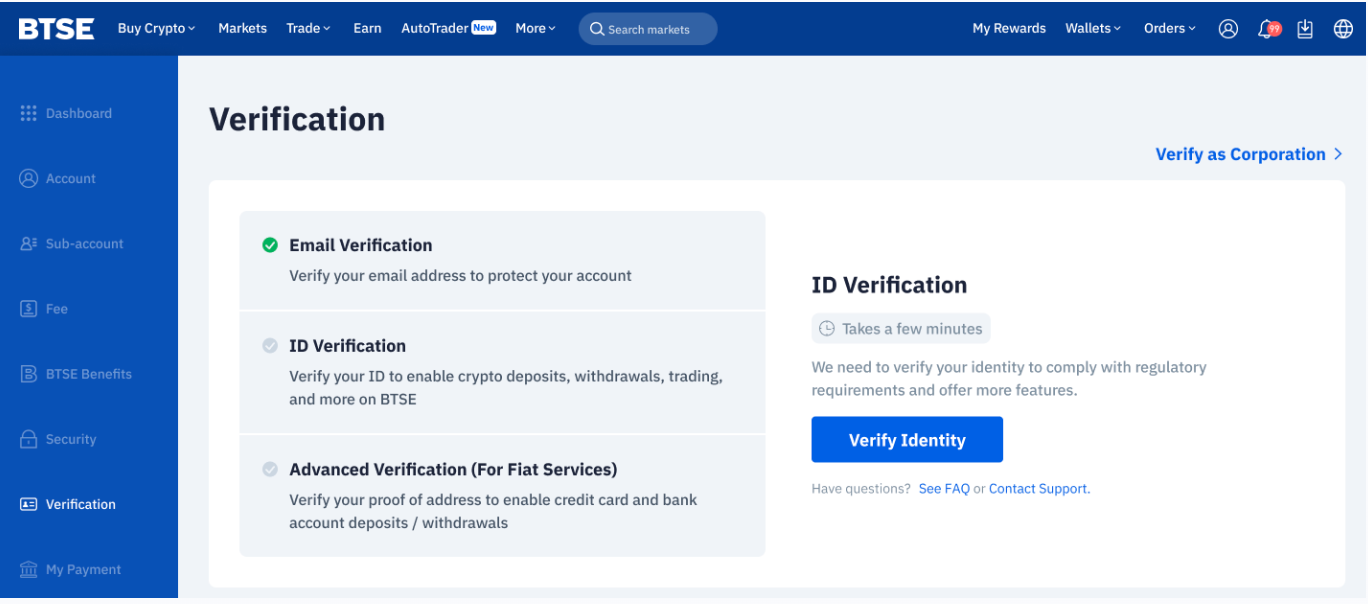The width and height of the screenshot is (1368, 604).
Task: Click the ID Verification panel heading
Action: pyautogui.click(x=889, y=285)
